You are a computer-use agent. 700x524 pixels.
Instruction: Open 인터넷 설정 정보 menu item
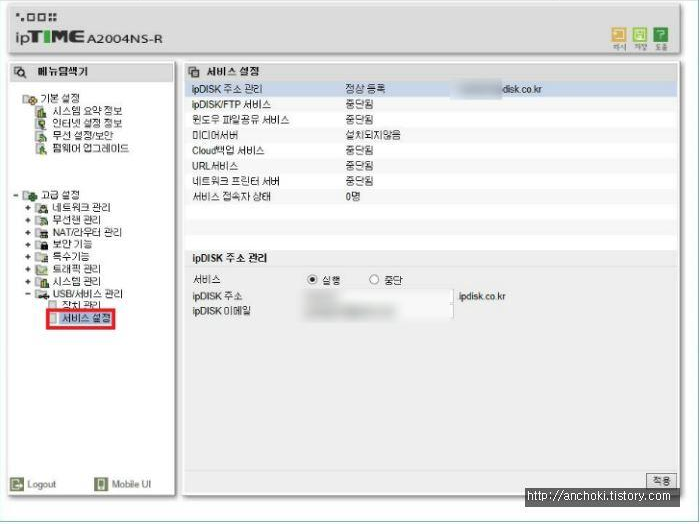87,124
